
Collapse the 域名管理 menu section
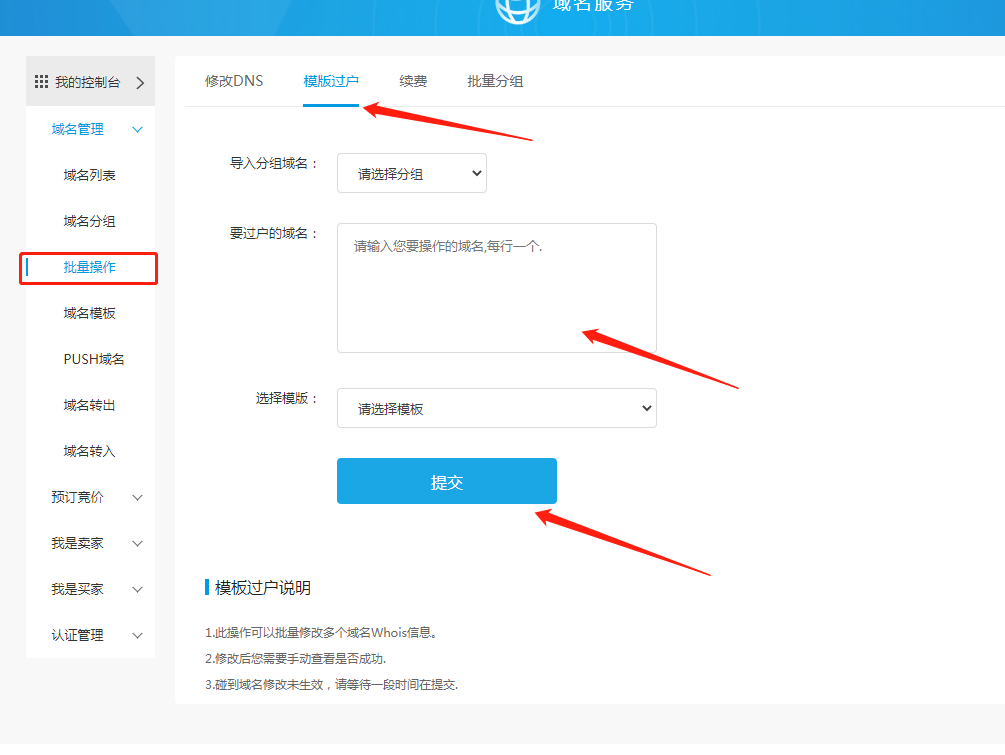click(x=138, y=129)
